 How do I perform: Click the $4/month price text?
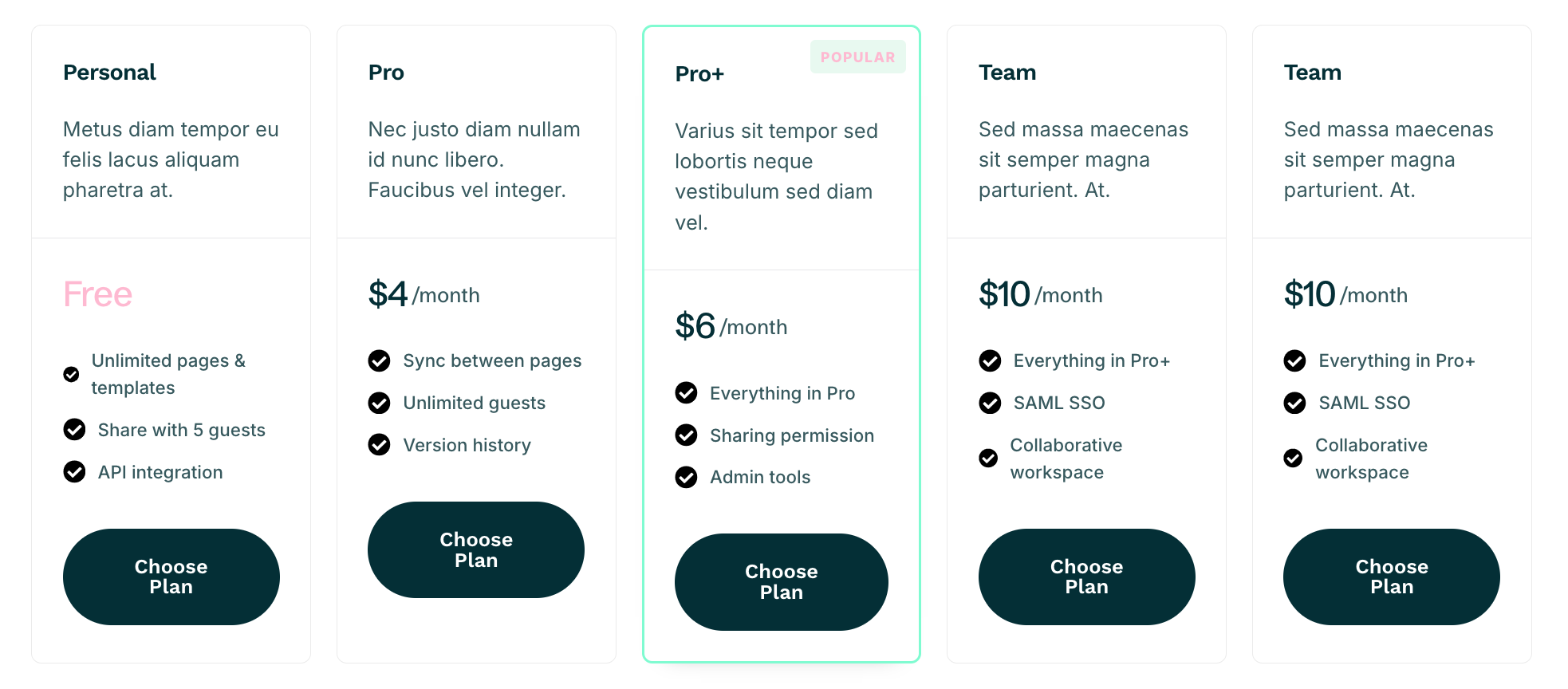pos(424,295)
